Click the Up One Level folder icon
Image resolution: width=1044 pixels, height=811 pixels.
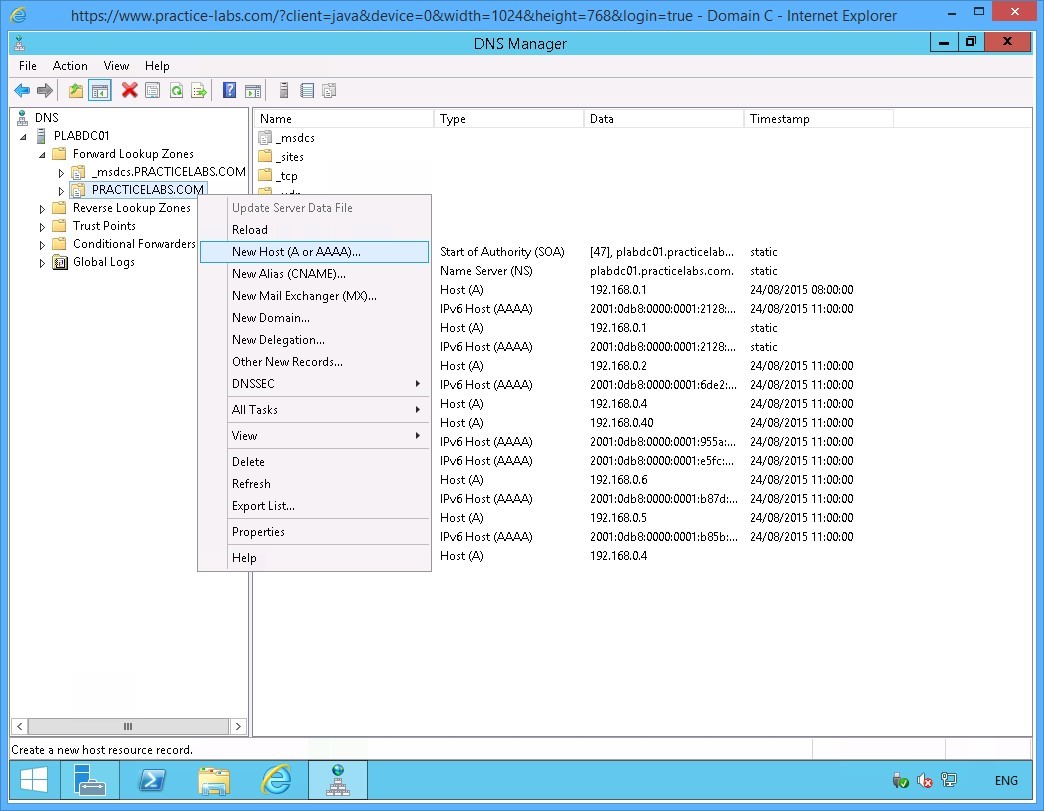pyautogui.click(x=76, y=91)
